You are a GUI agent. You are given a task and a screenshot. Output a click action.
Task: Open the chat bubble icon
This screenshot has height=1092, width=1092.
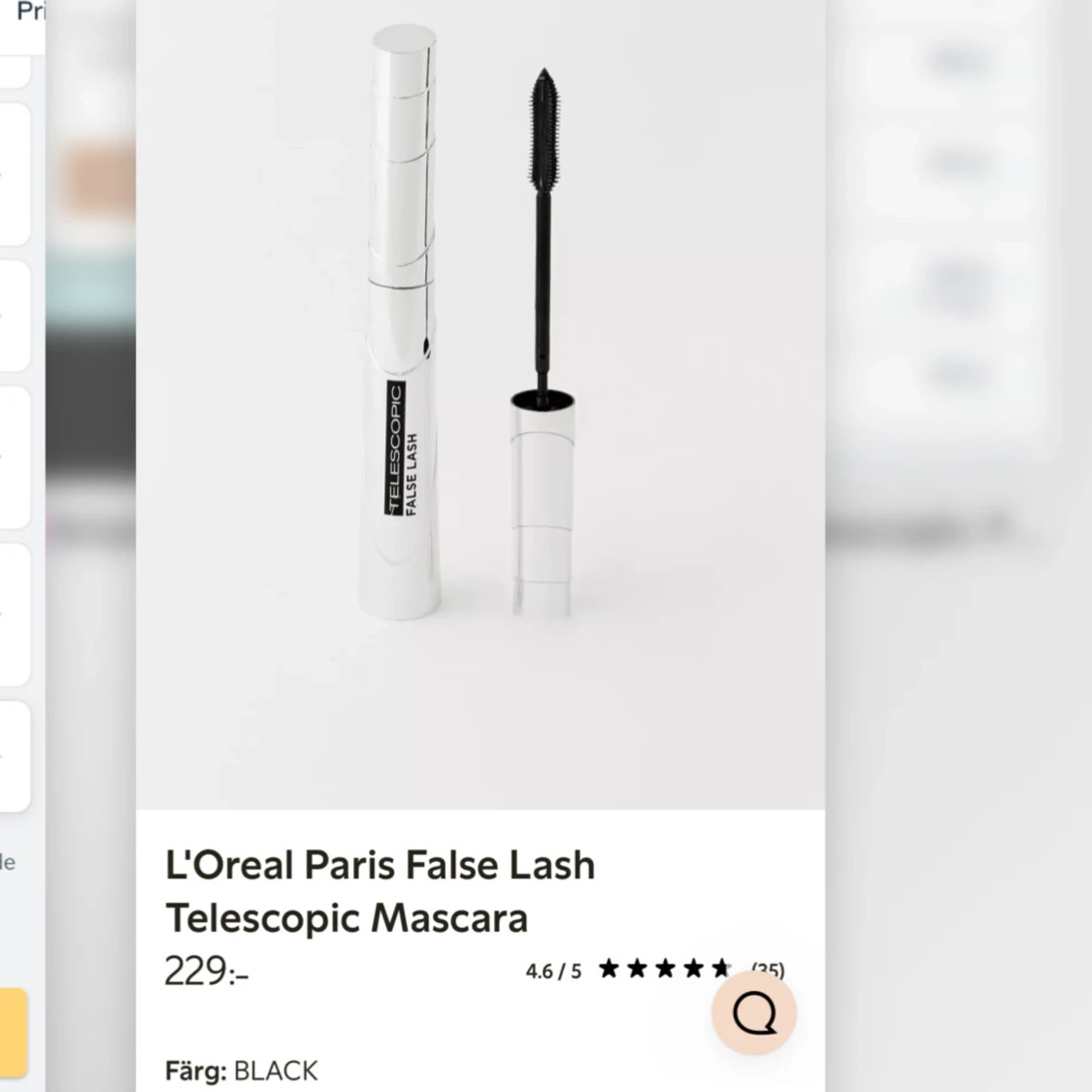click(x=753, y=1012)
